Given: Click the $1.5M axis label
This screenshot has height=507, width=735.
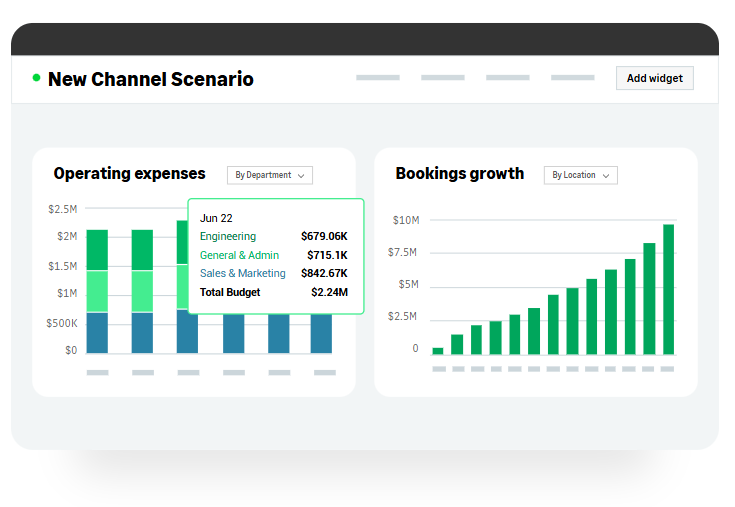Looking at the screenshot, I should 62,266.
